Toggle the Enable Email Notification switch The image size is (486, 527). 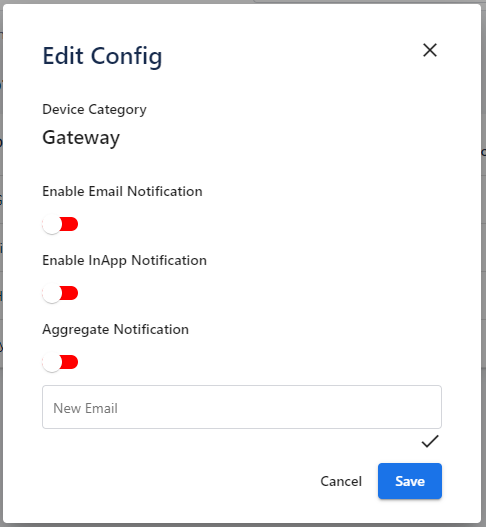point(60,224)
